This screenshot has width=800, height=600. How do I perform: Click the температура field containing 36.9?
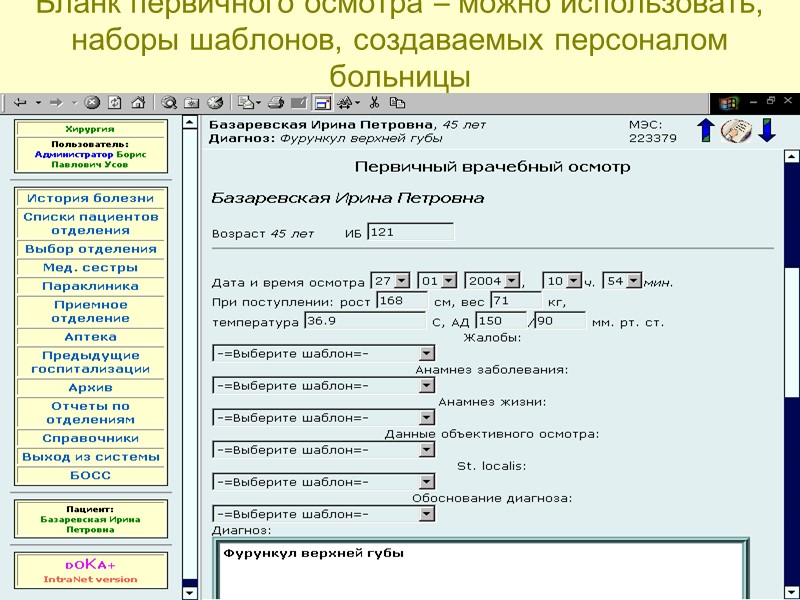[365, 321]
